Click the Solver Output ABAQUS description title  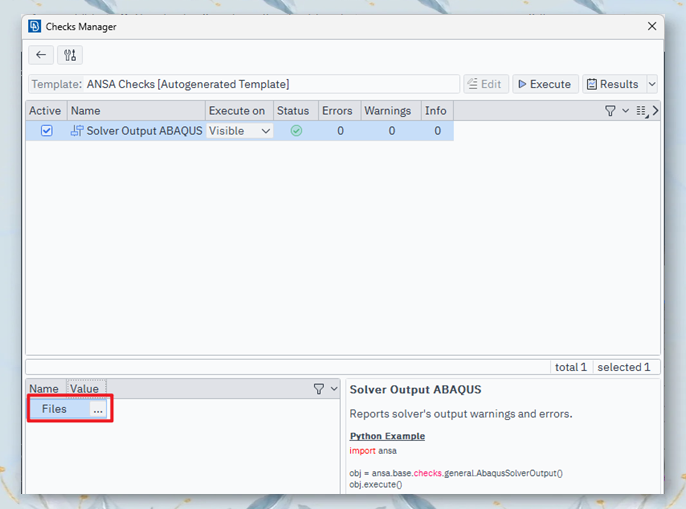point(415,390)
